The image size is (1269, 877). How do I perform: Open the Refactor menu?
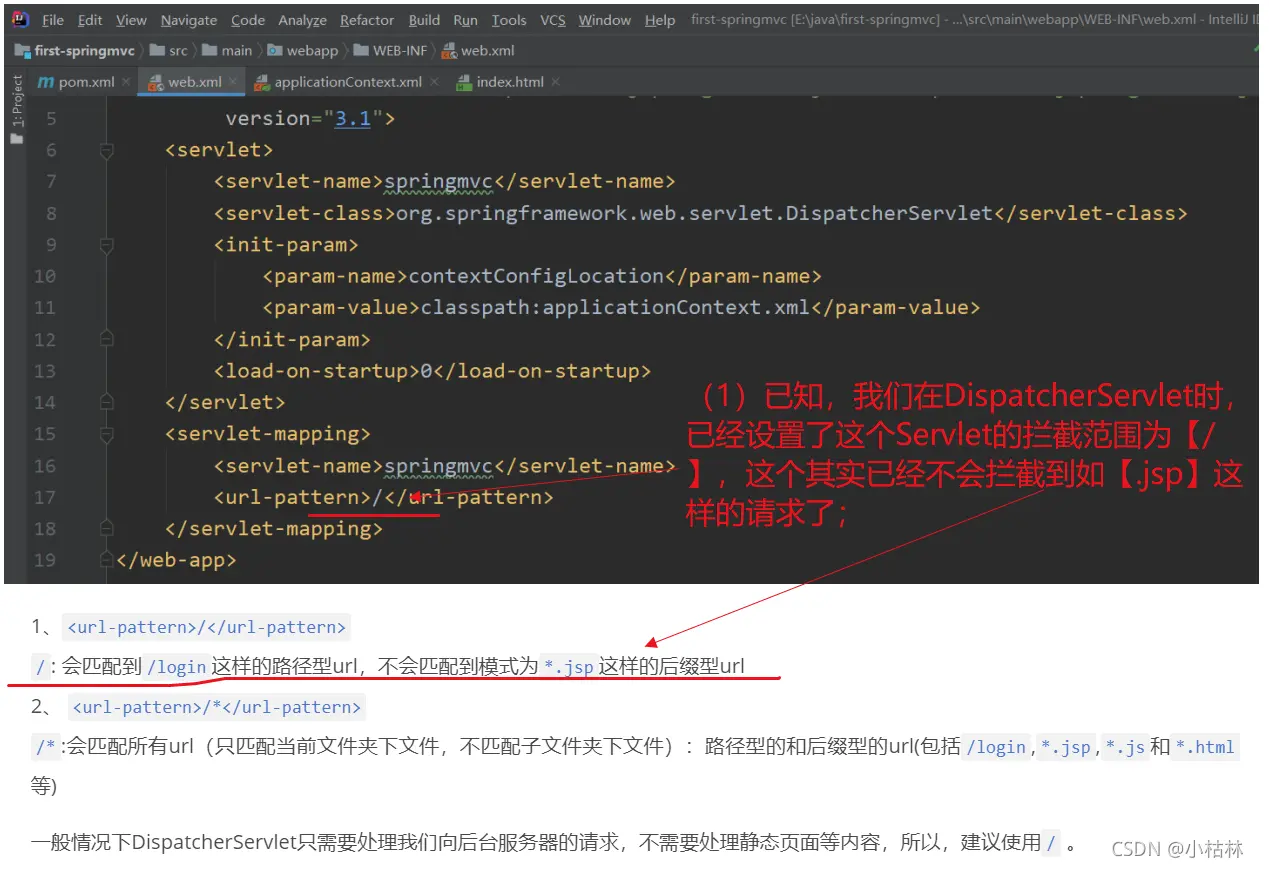366,20
